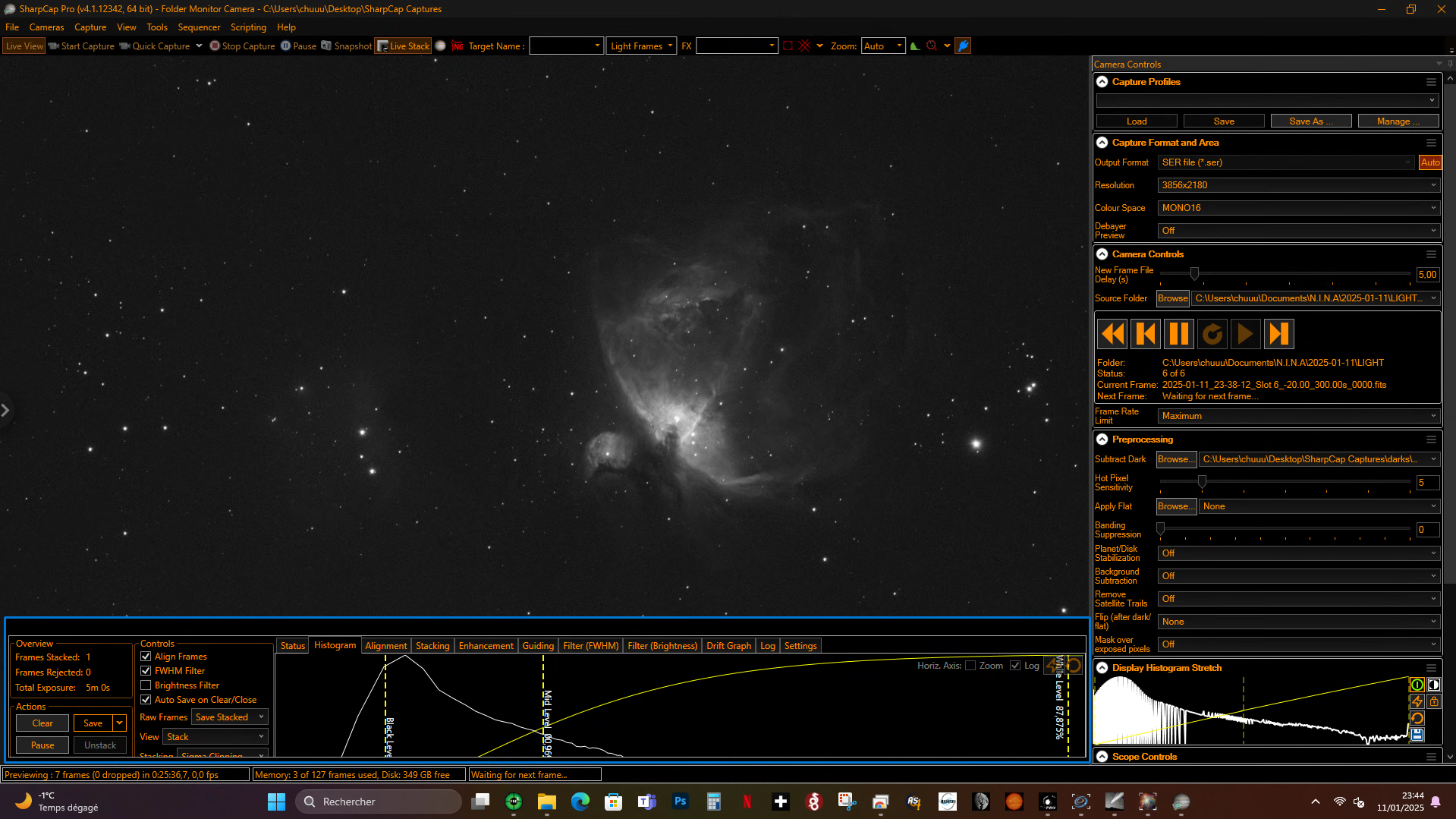Toggle Auto Save on Clear/Close checkbox

(x=146, y=700)
